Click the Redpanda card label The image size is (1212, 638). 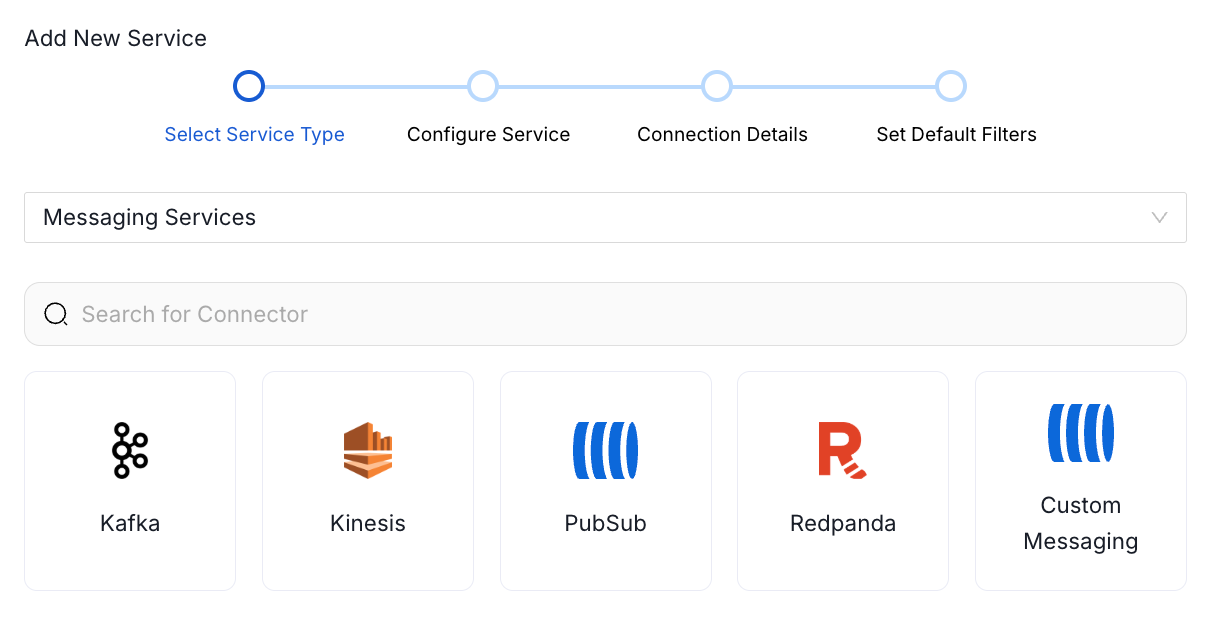(x=843, y=523)
